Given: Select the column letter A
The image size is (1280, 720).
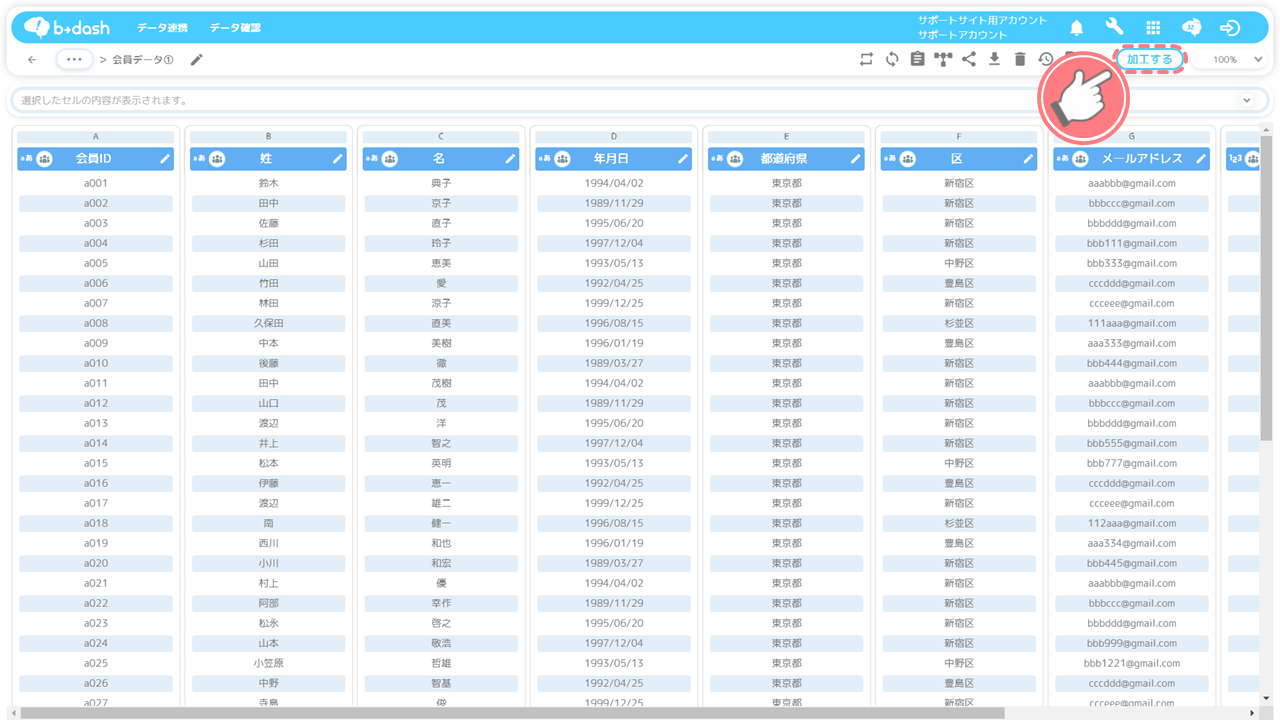Looking at the screenshot, I should click(95, 137).
